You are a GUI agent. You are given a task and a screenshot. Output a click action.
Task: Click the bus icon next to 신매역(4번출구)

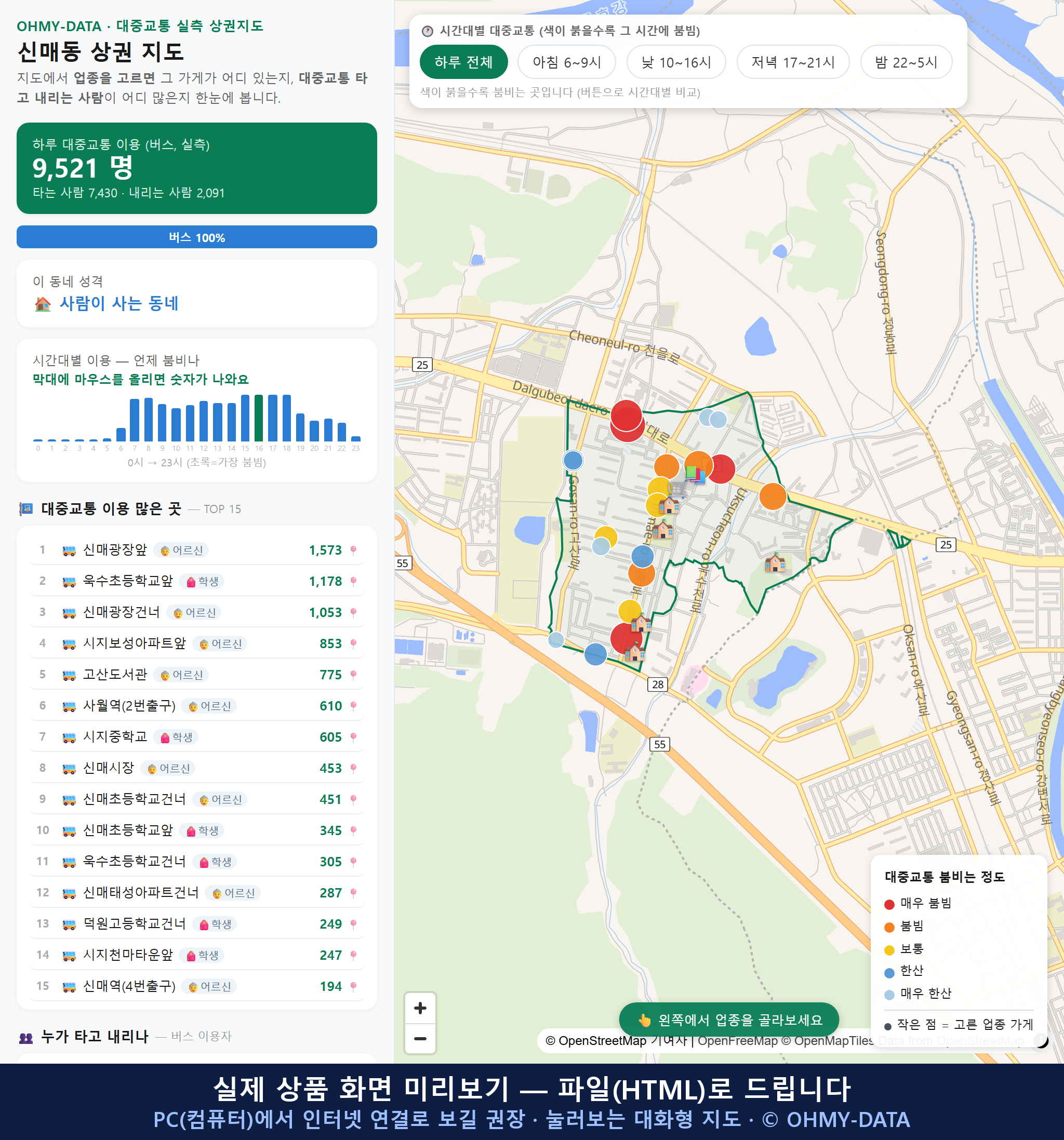(x=69, y=987)
